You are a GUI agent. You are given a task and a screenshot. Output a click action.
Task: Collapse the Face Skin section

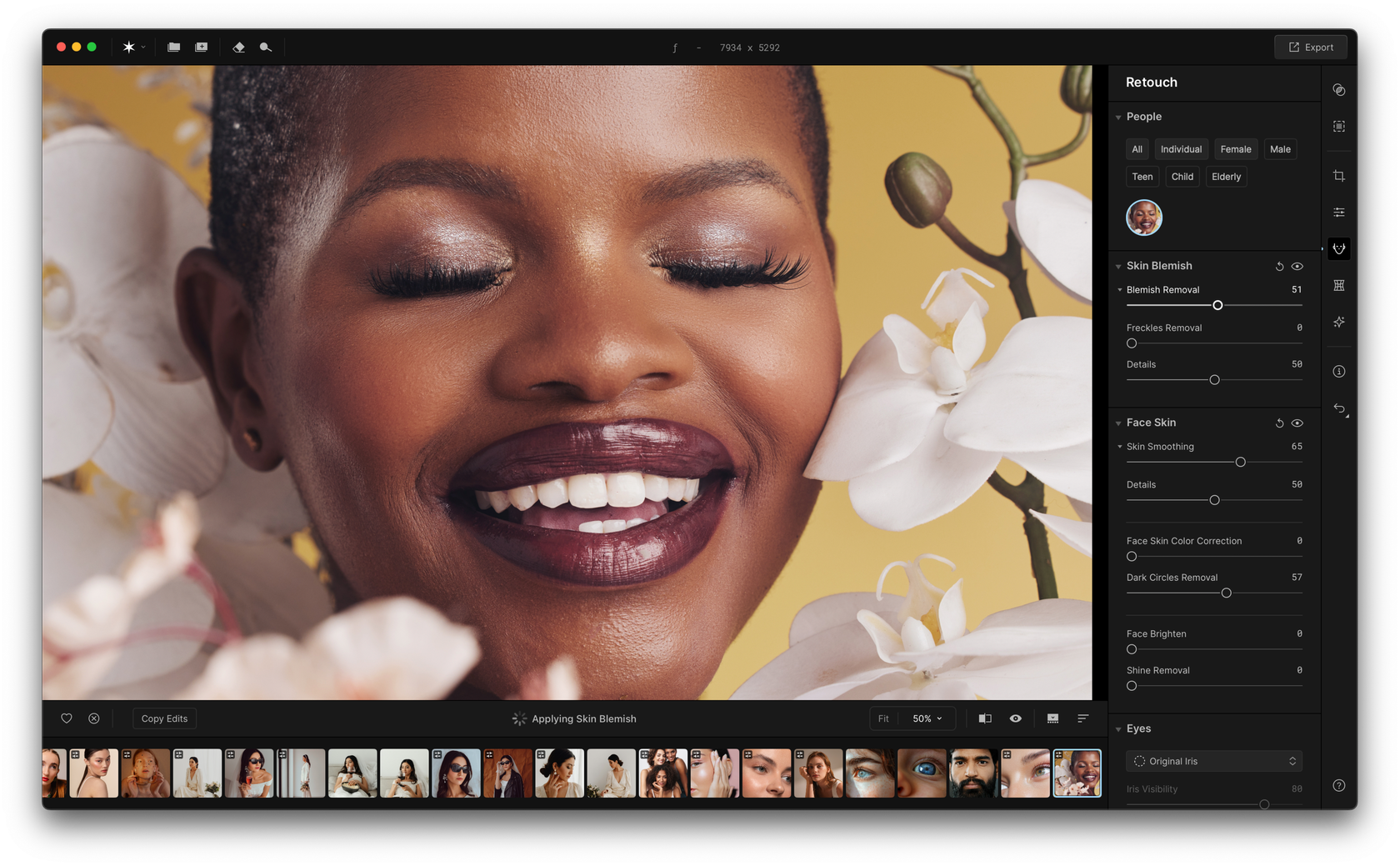tap(1117, 423)
